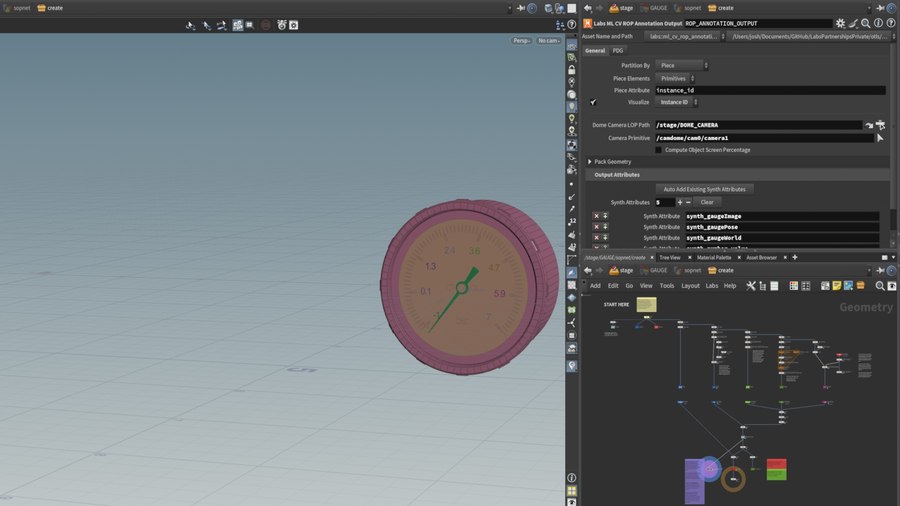The image size is (900, 506).
Task: Remove the synth_gaugeImage attribute with X button
Action: (x=596, y=216)
